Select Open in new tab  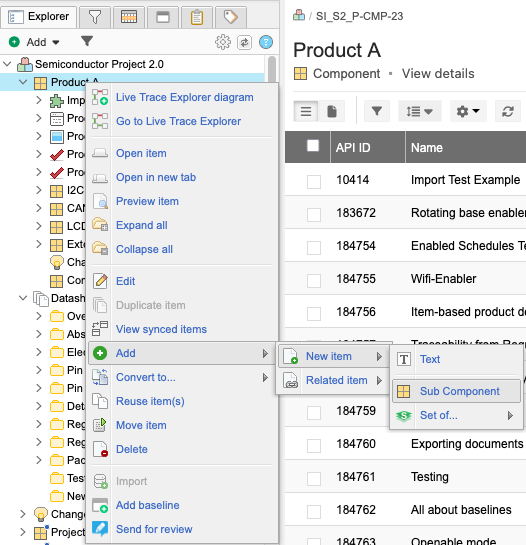click(156, 177)
